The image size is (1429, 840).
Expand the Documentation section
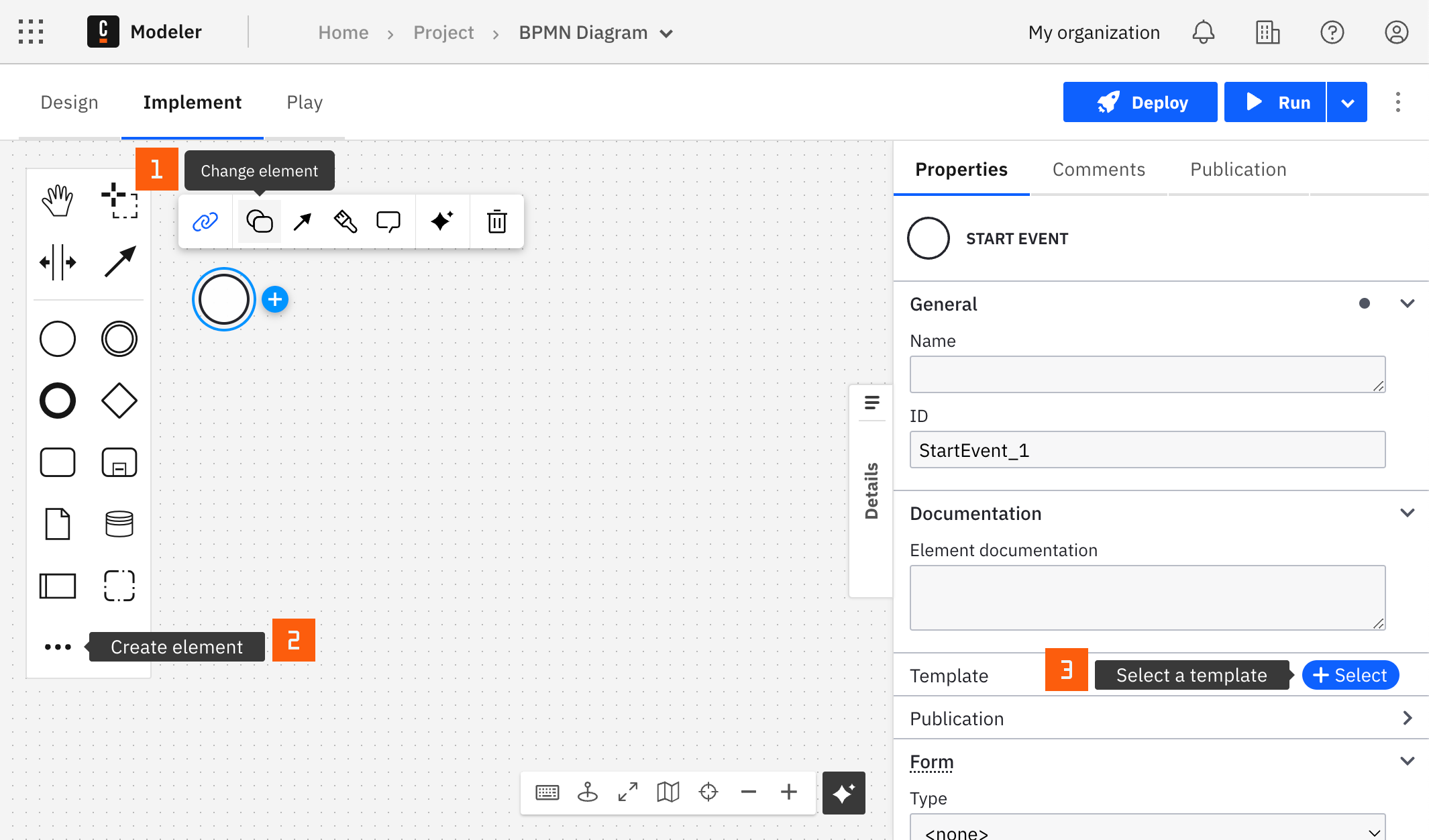[x=1408, y=512]
